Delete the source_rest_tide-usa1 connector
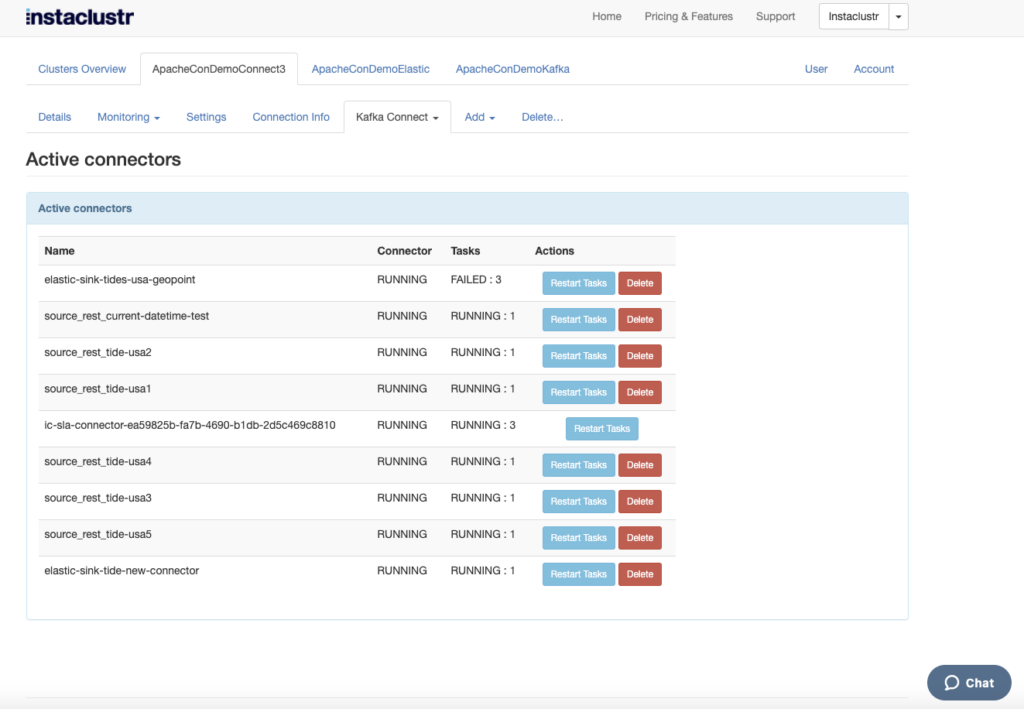The width and height of the screenshot is (1024, 709). (x=640, y=392)
